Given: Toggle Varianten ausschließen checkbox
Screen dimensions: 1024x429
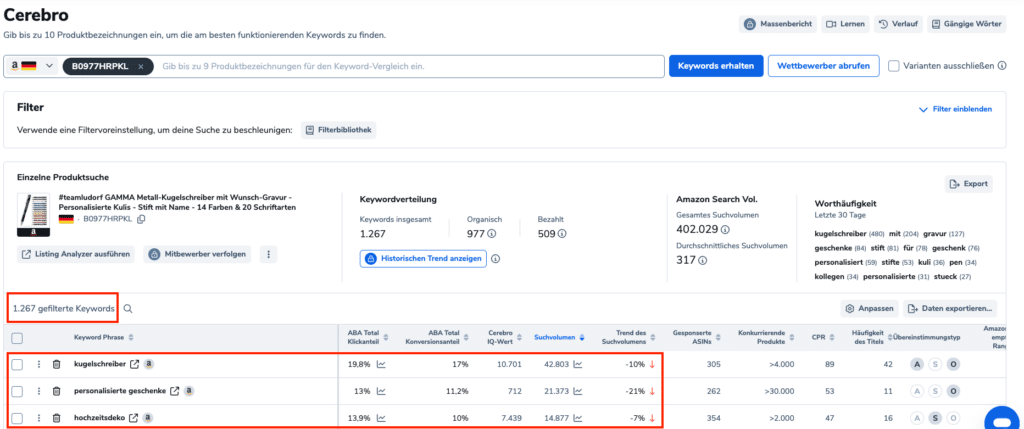Looking at the screenshot, I should point(894,66).
